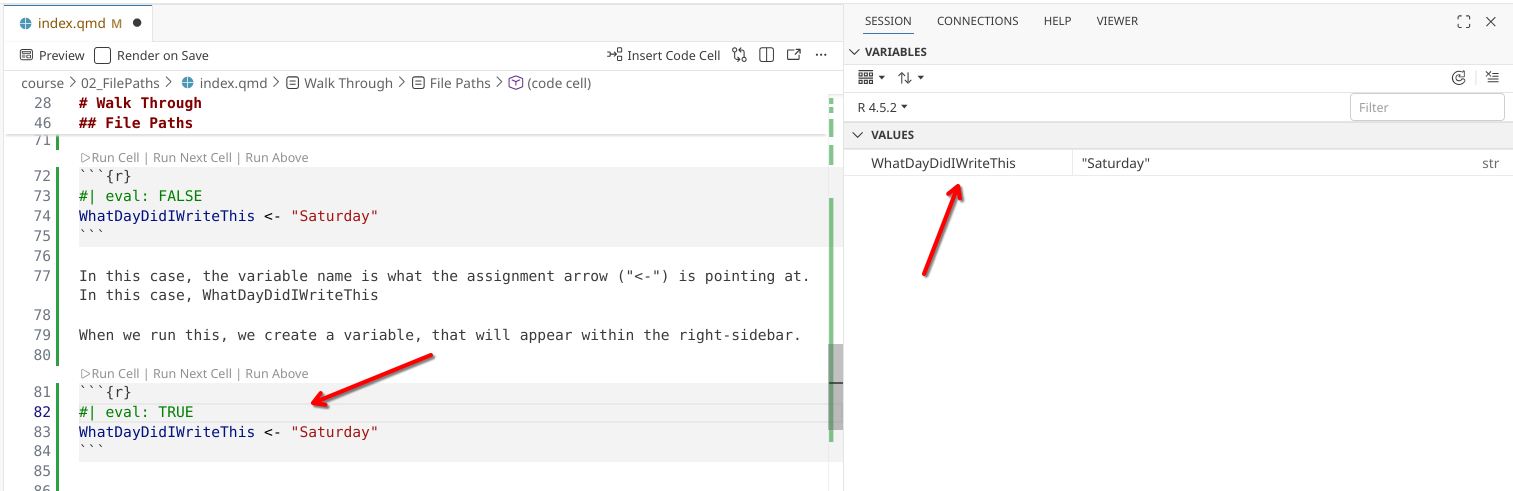Screen dimensions: 1513x491
Task: Maximize the session panel
Action: [x=1464, y=21]
